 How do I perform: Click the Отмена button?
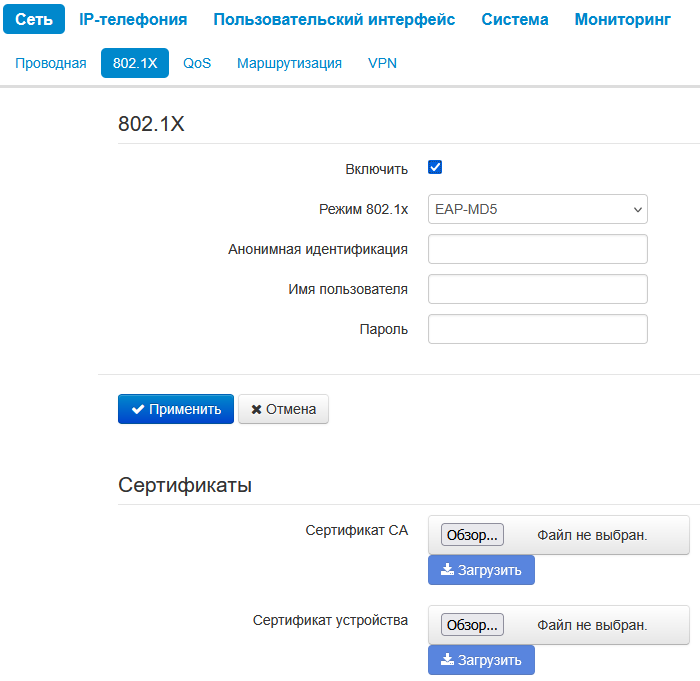tap(283, 409)
